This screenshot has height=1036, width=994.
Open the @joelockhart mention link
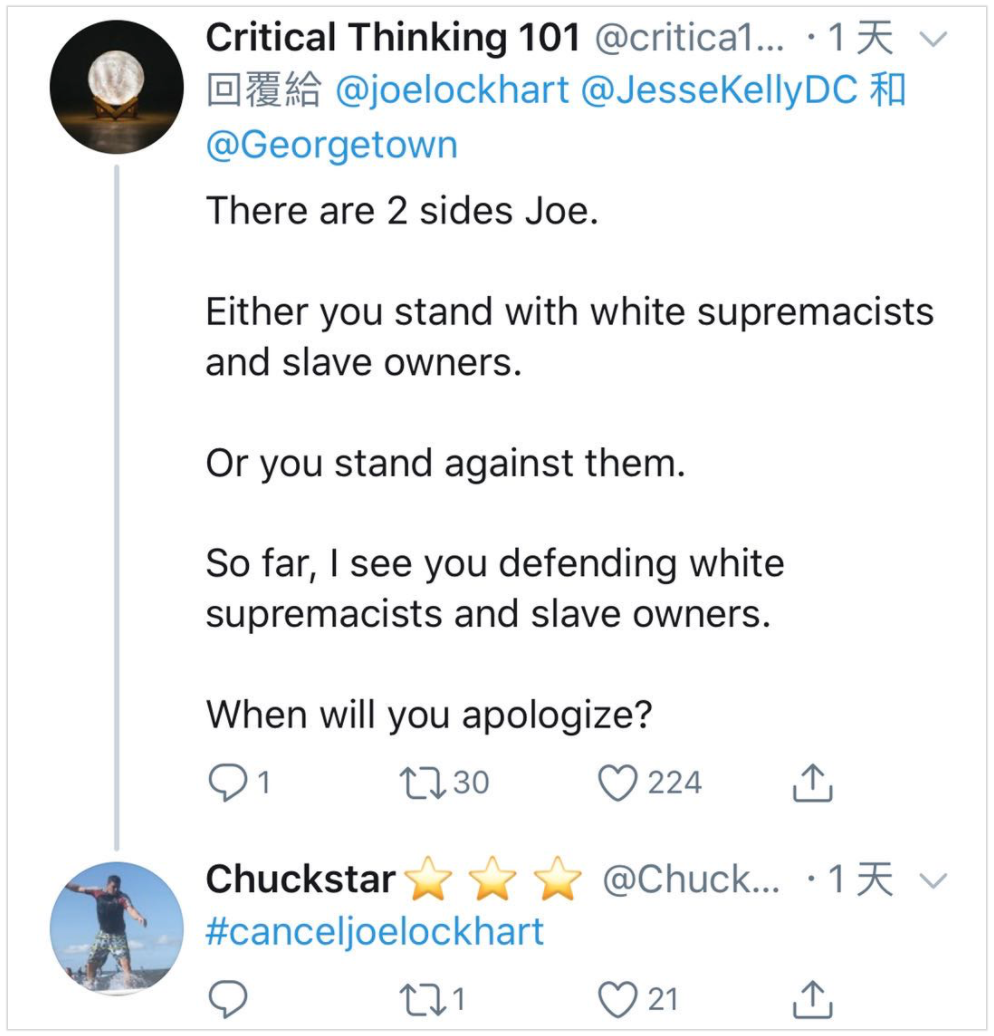[453, 91]
